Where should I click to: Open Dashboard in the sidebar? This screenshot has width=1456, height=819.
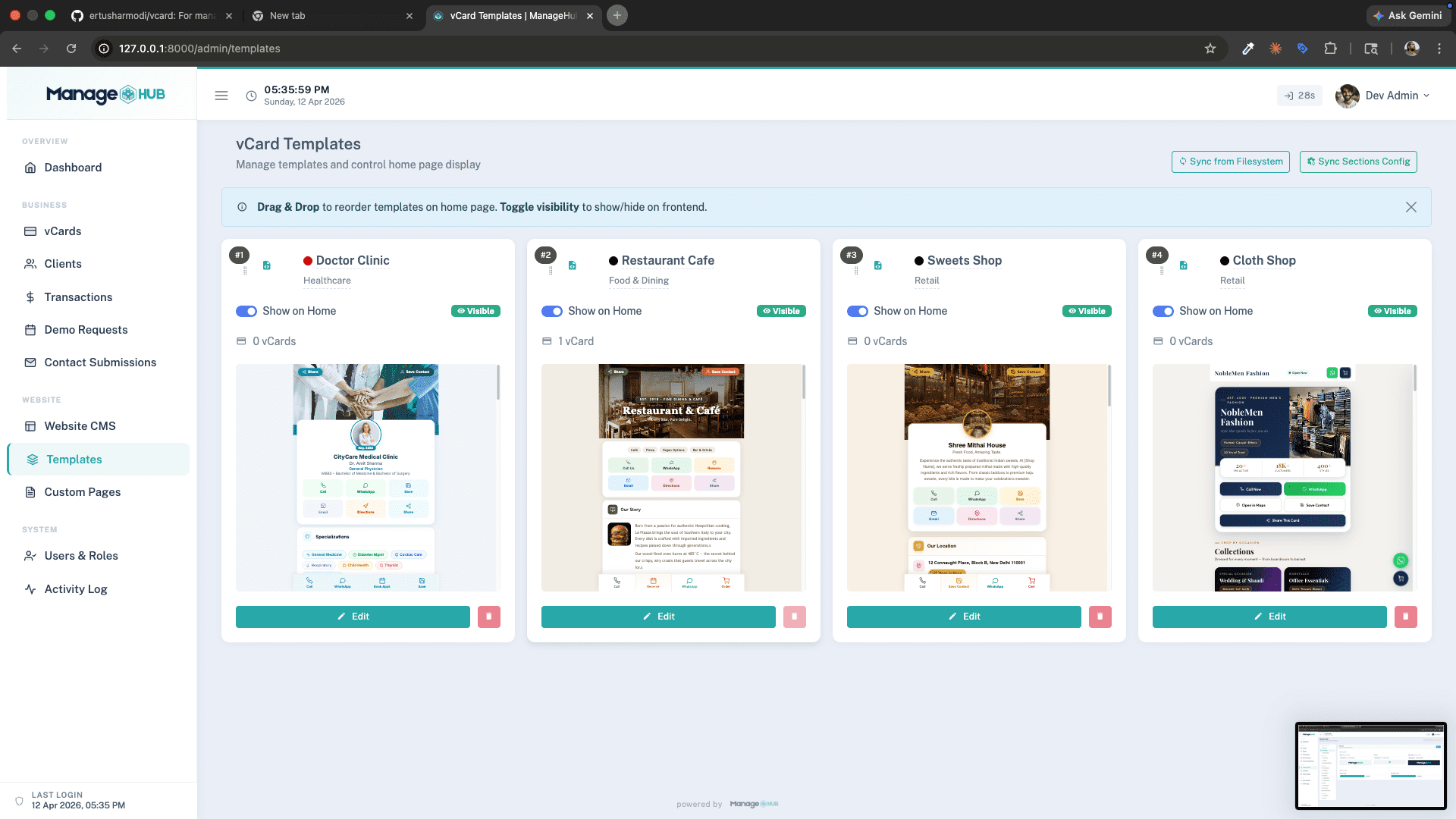pos(99,168)
